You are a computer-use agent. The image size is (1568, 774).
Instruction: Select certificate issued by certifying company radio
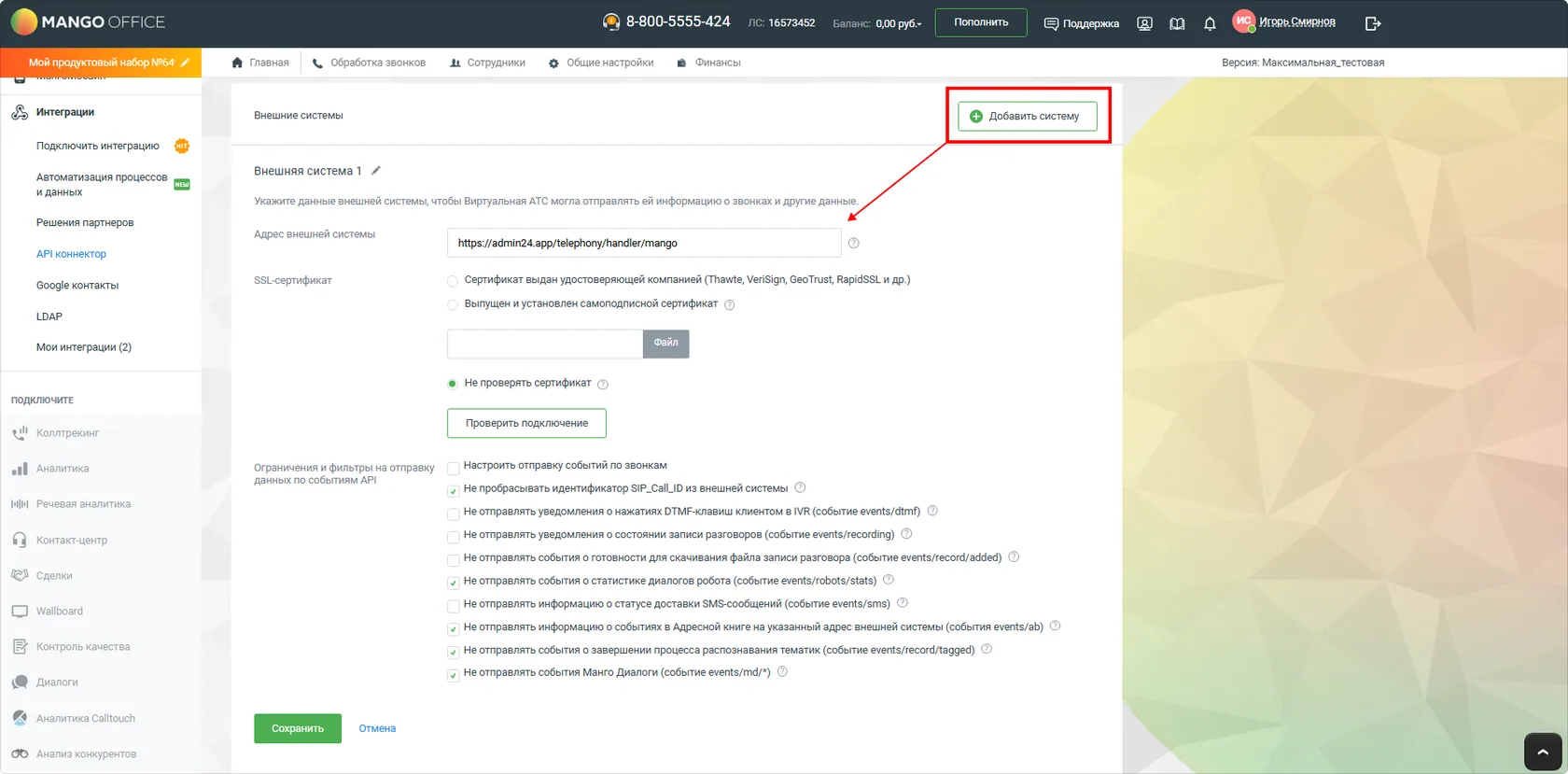point(453,280)
